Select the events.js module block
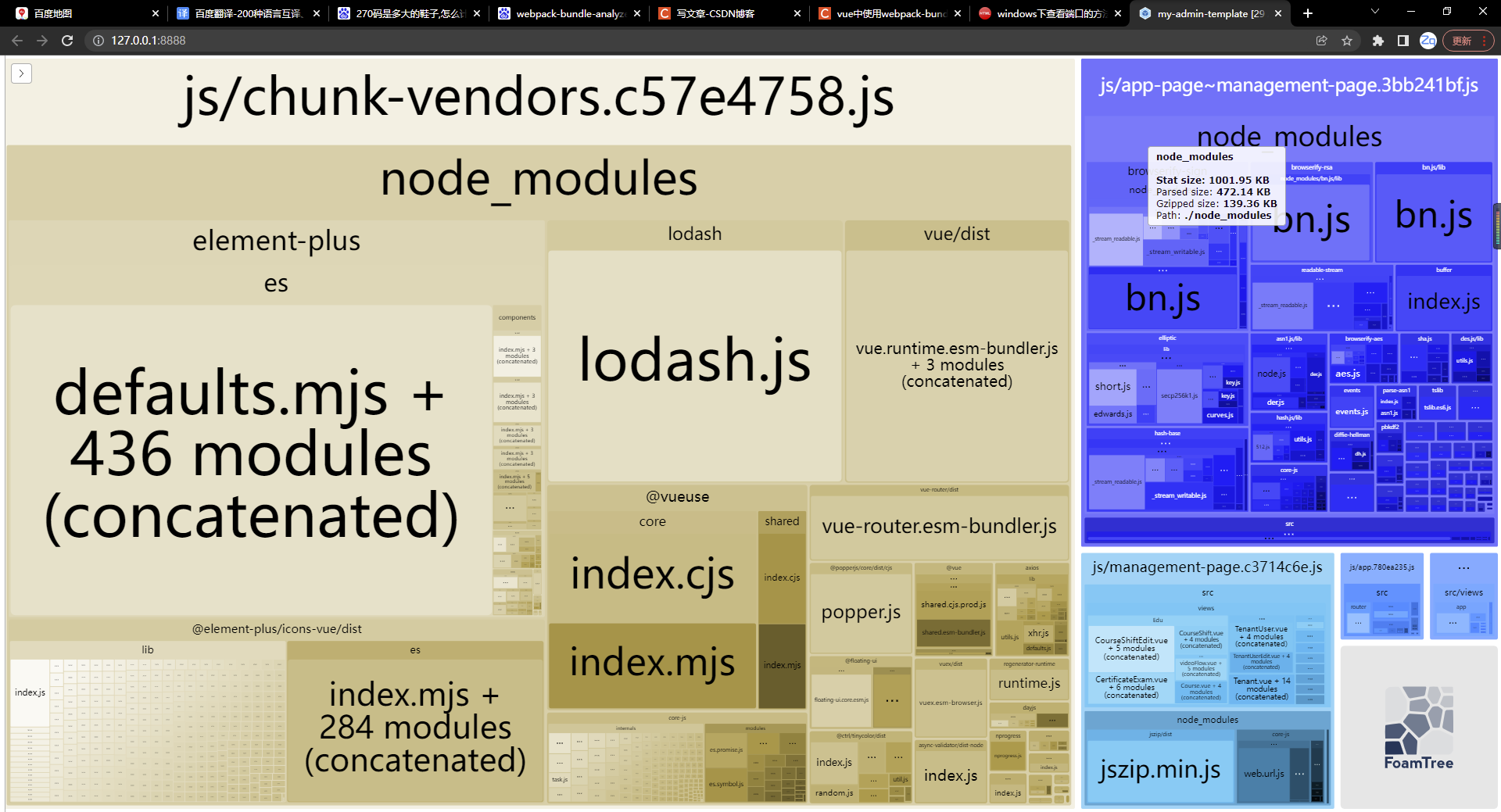1501x812 pixels. 1351,412
